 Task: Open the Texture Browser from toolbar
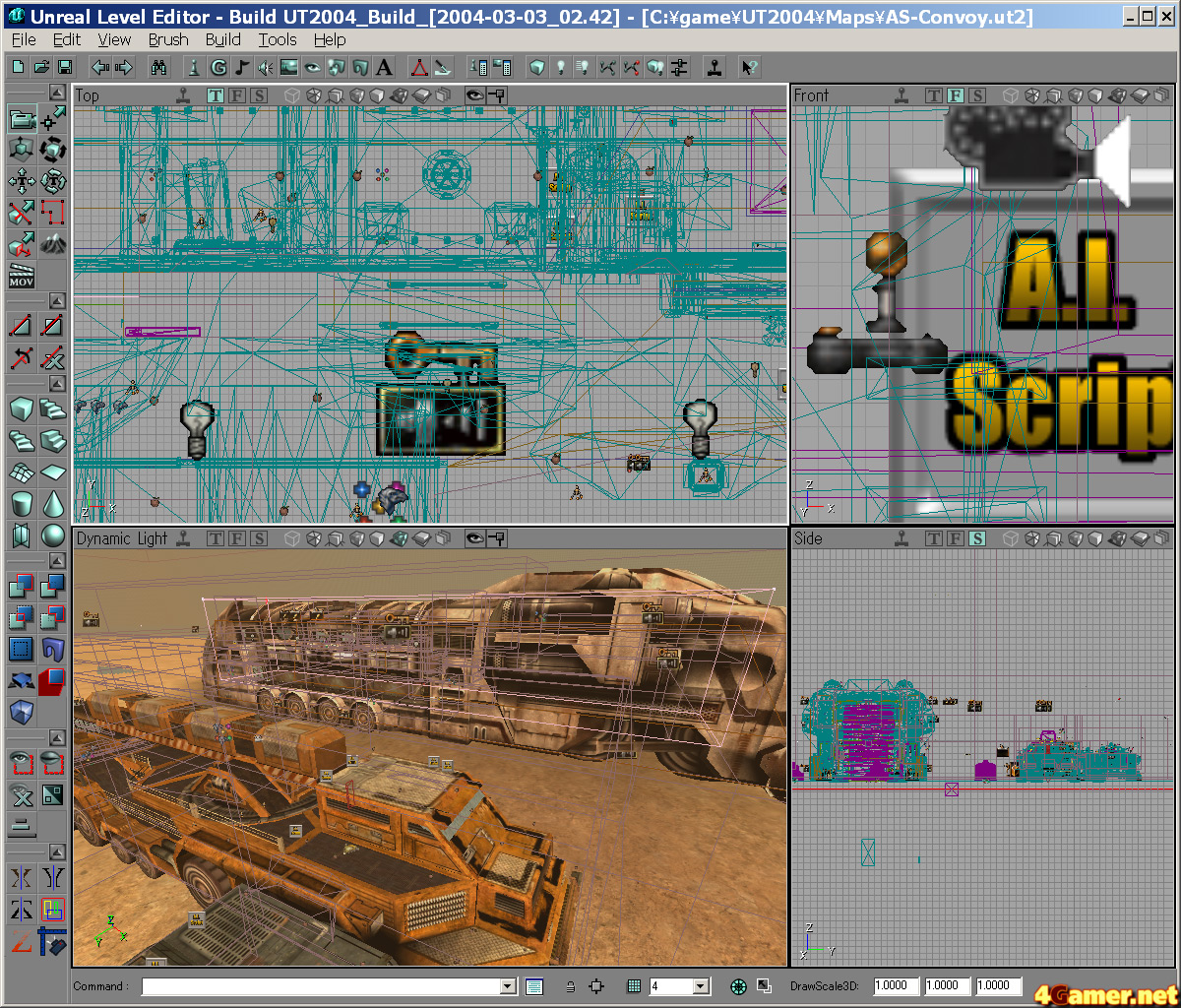288,67
